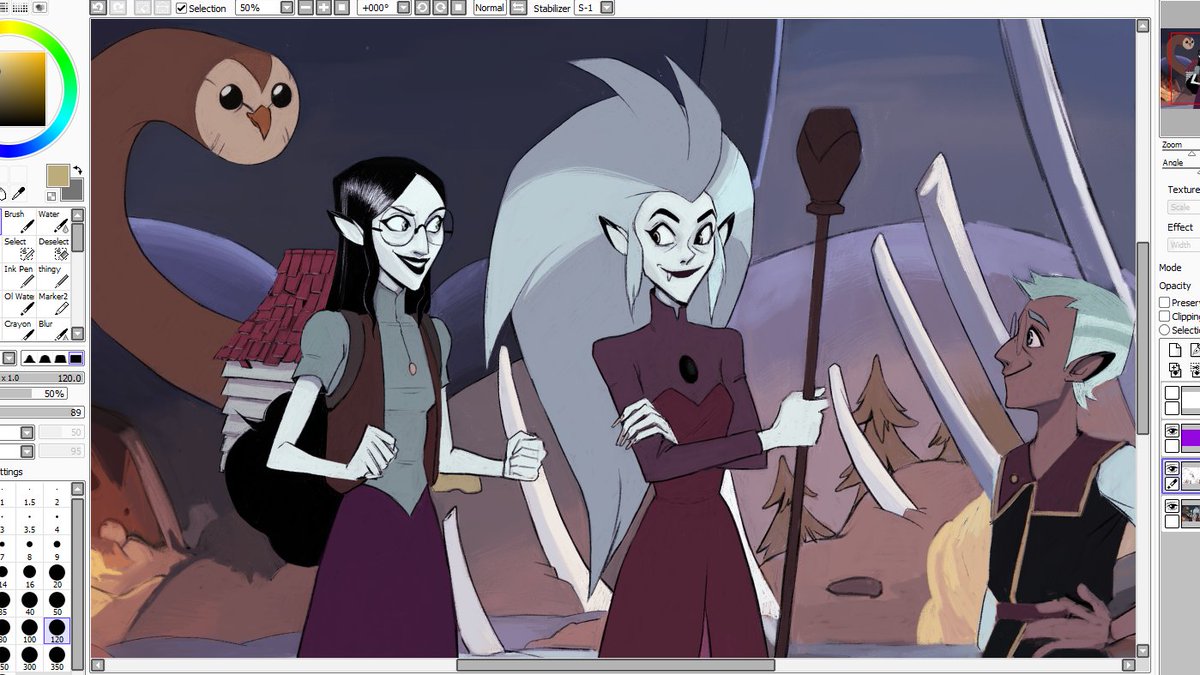This screenshot has height=675, width=1200.
Task: Select the Water brush tool
Action: pyautogui.click(x=53, y=221)
